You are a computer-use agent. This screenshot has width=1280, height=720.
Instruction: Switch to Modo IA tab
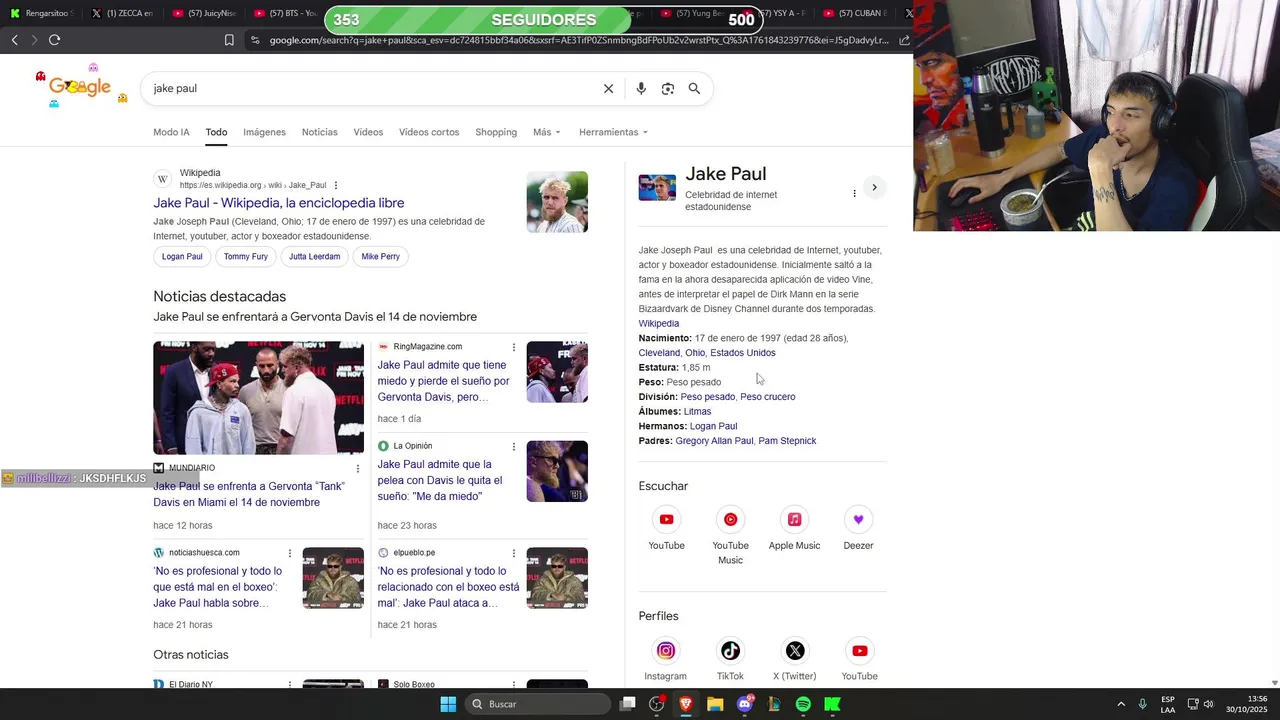tap(171, 132)
